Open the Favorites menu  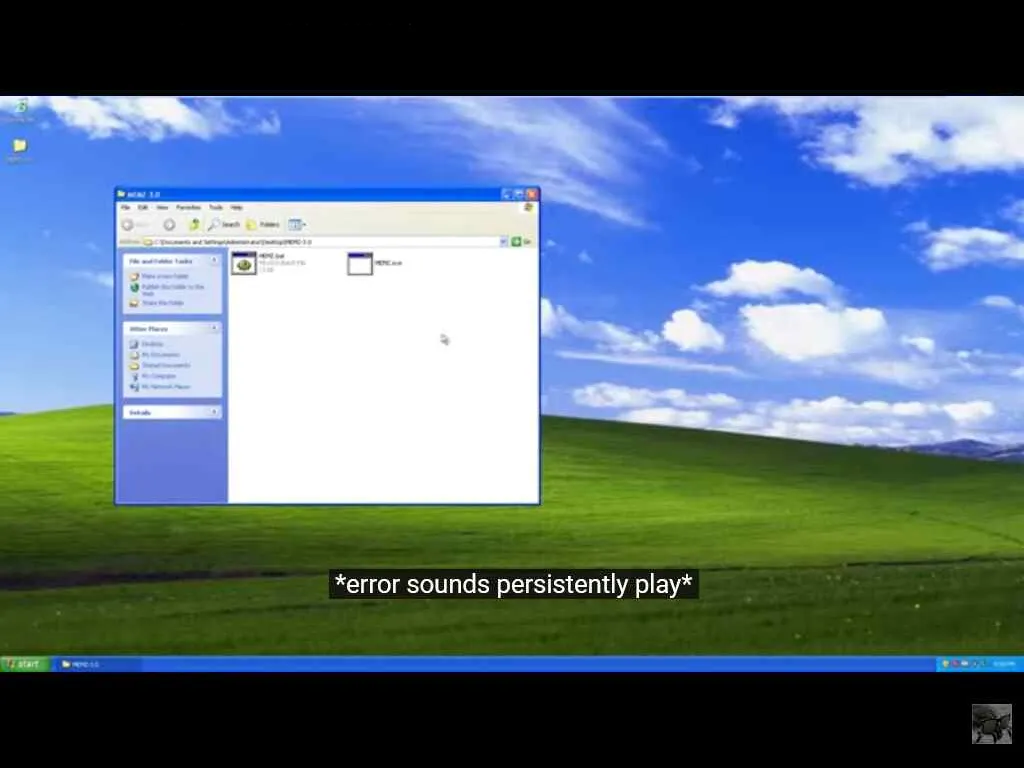(x=188, y=207)
